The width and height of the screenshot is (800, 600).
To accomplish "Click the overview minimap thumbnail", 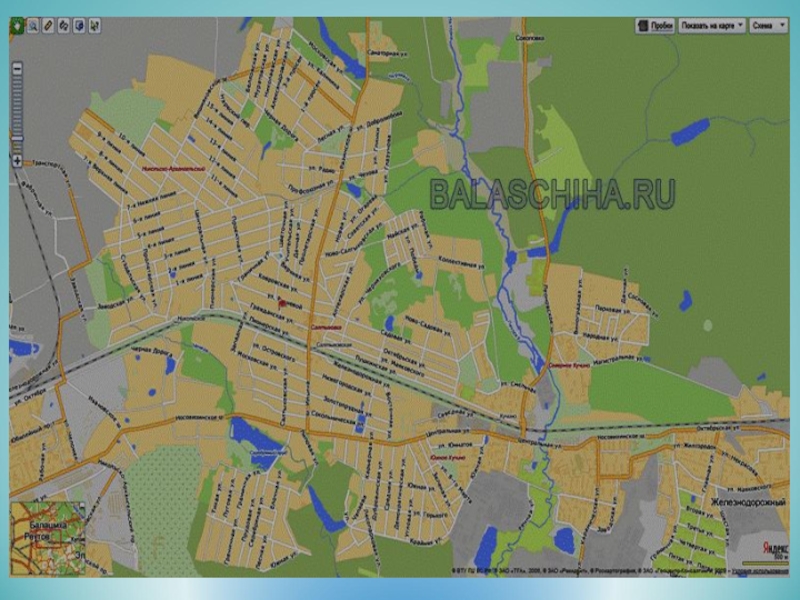I will [x=47, y=539].
